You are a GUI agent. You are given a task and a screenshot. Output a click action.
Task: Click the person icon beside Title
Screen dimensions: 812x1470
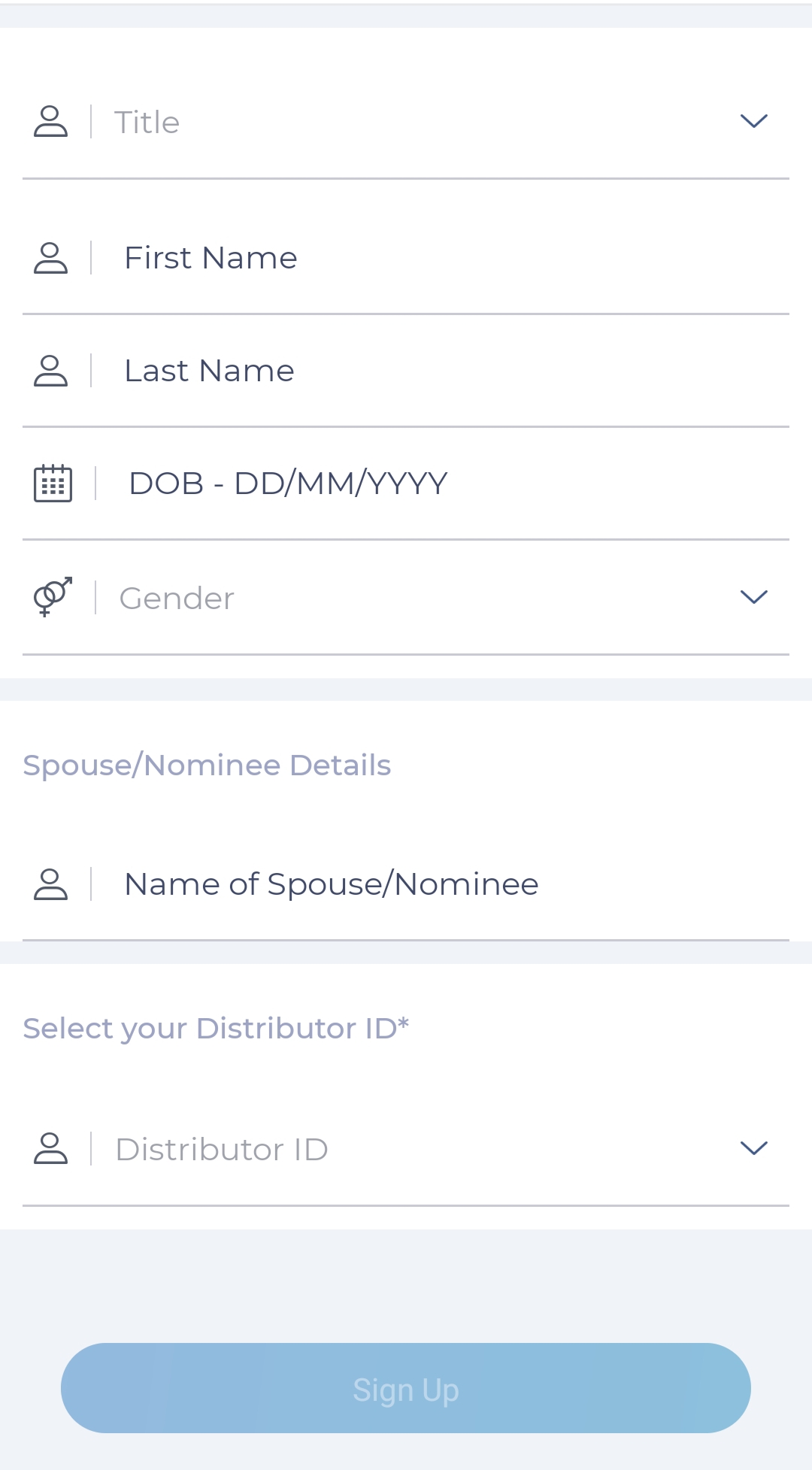(51, 122)
